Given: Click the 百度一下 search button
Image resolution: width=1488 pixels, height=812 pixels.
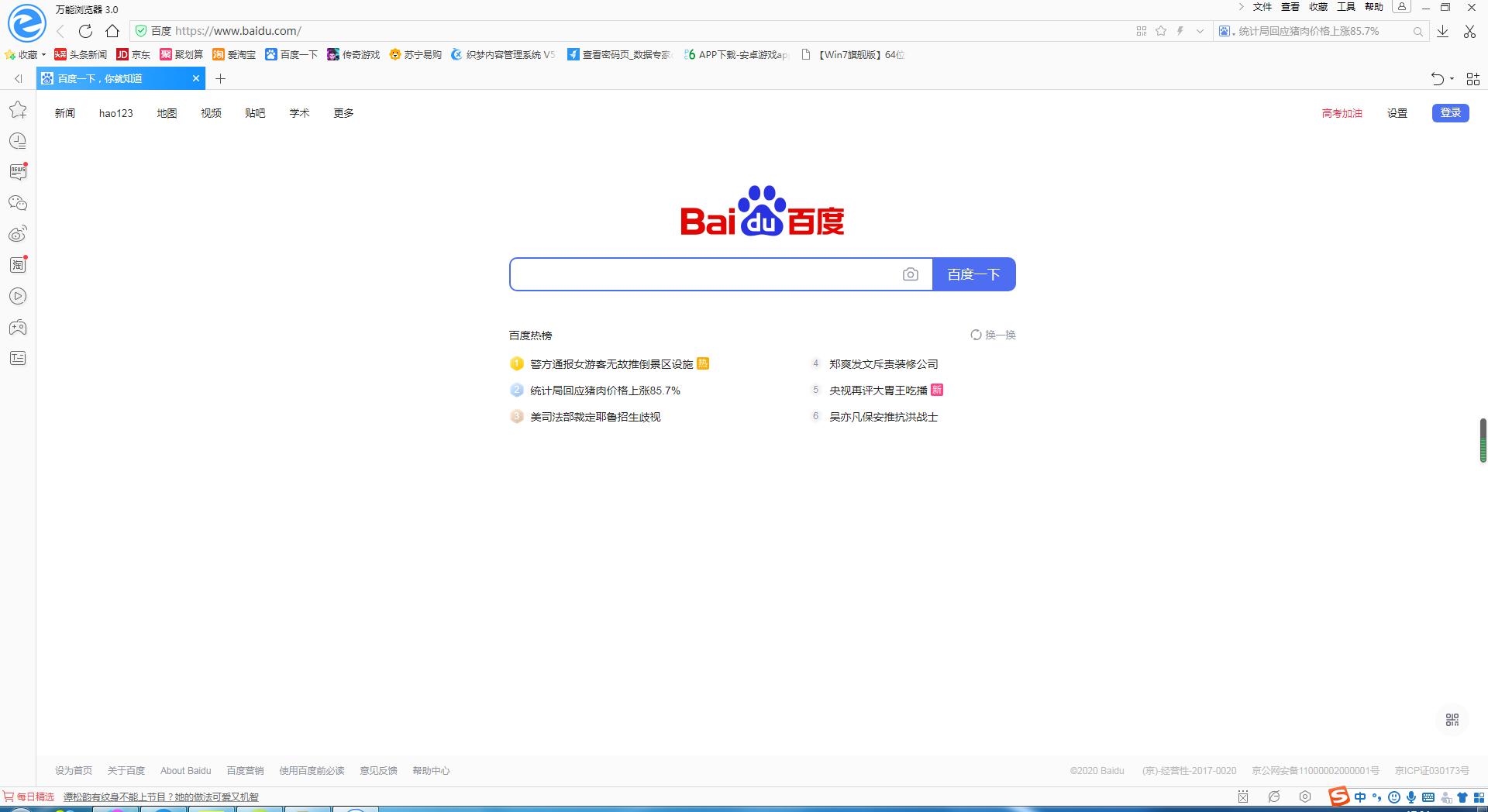Looking at the screenshot, I should (x=973, y=274).
